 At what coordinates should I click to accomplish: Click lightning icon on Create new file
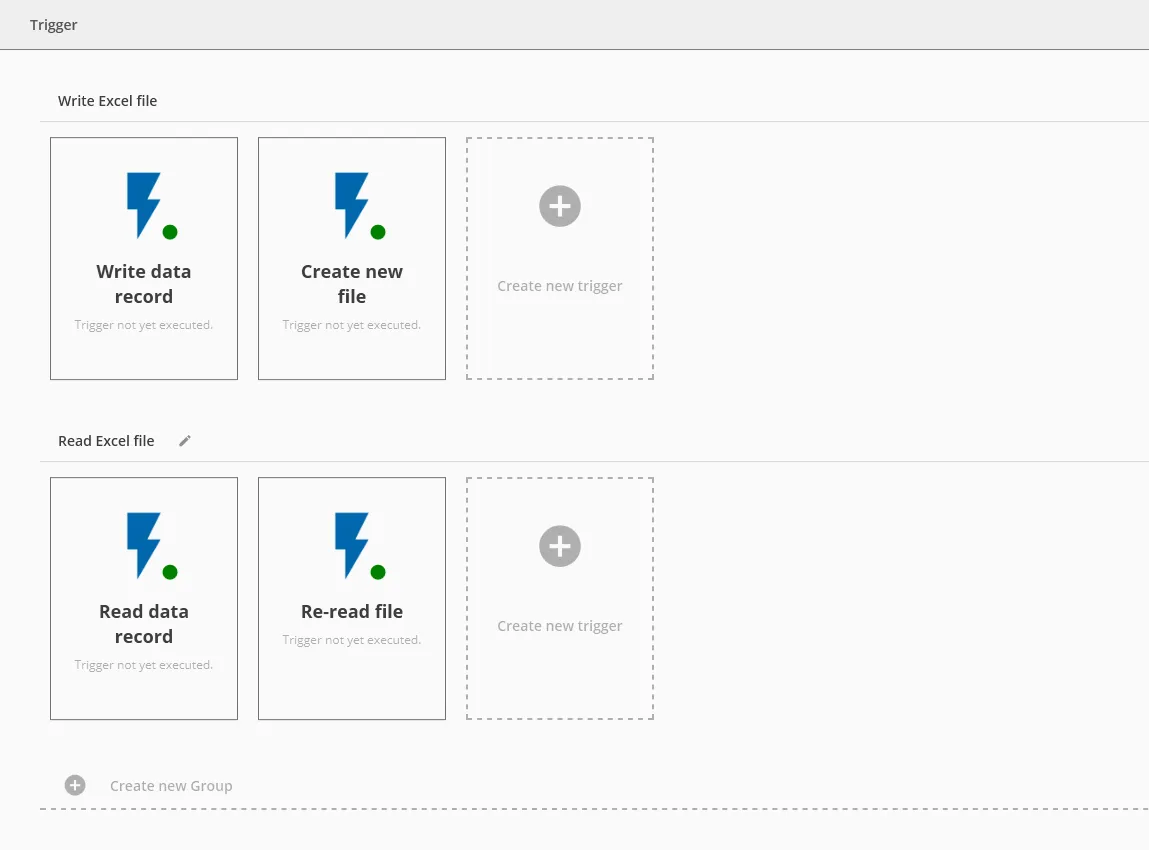pos(352,205)
